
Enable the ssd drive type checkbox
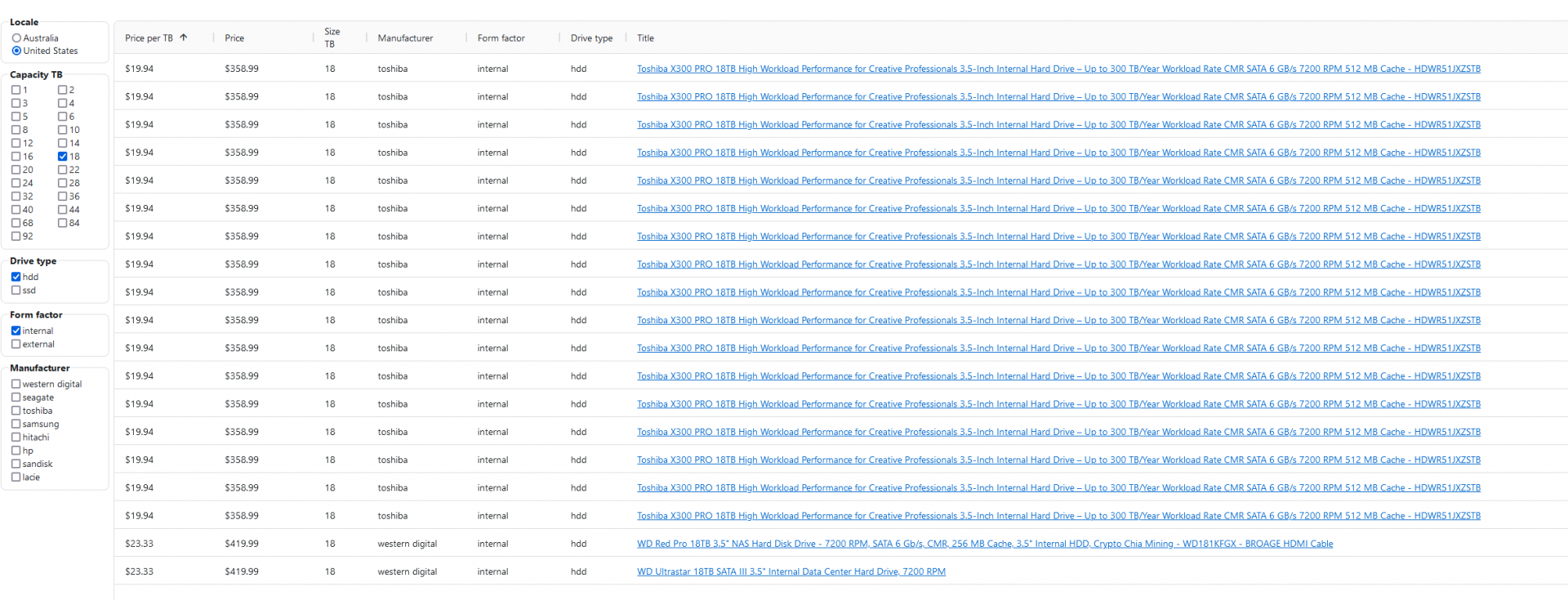click(16, 290)
